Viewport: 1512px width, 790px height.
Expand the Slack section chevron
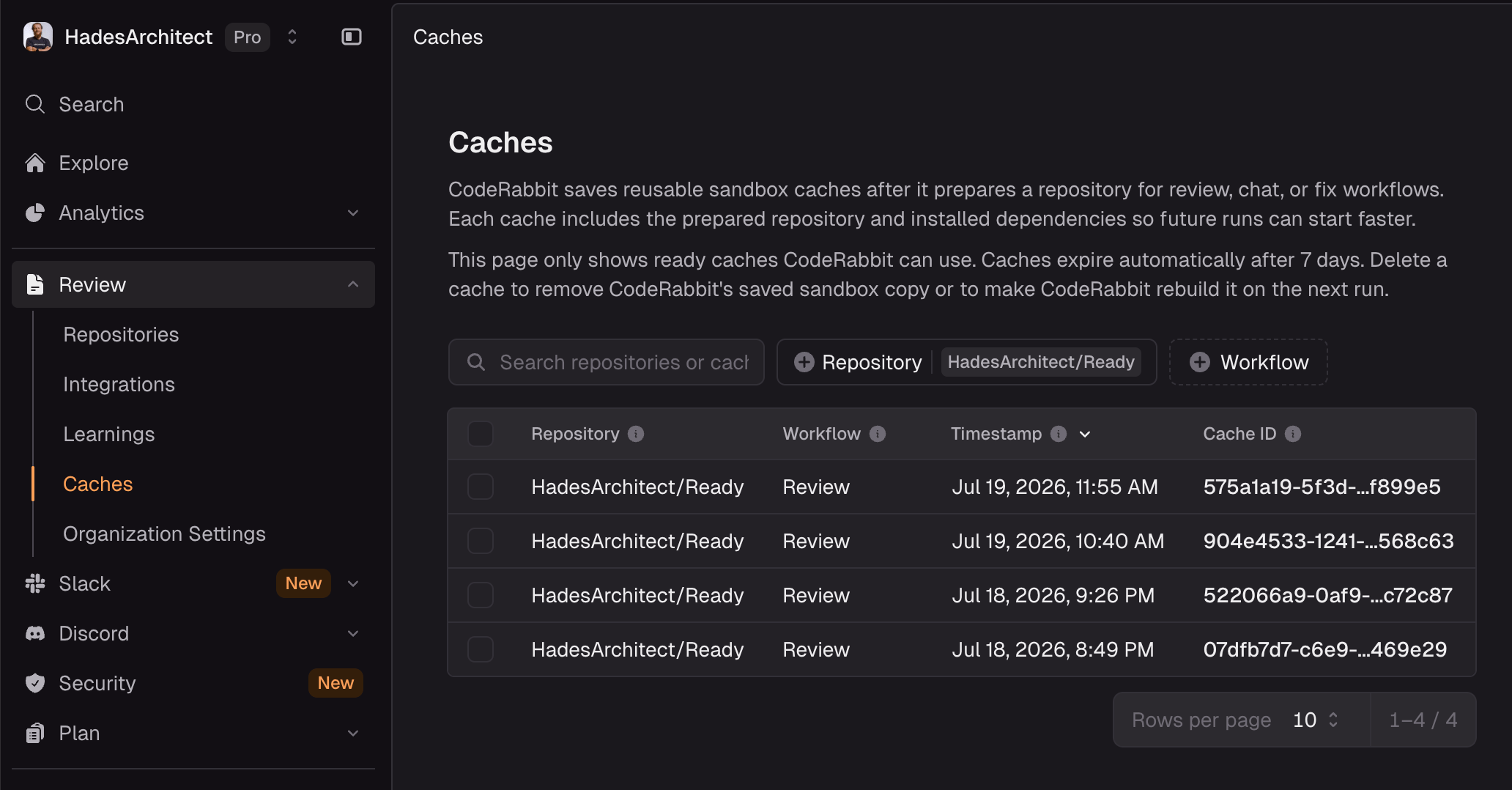353,583
